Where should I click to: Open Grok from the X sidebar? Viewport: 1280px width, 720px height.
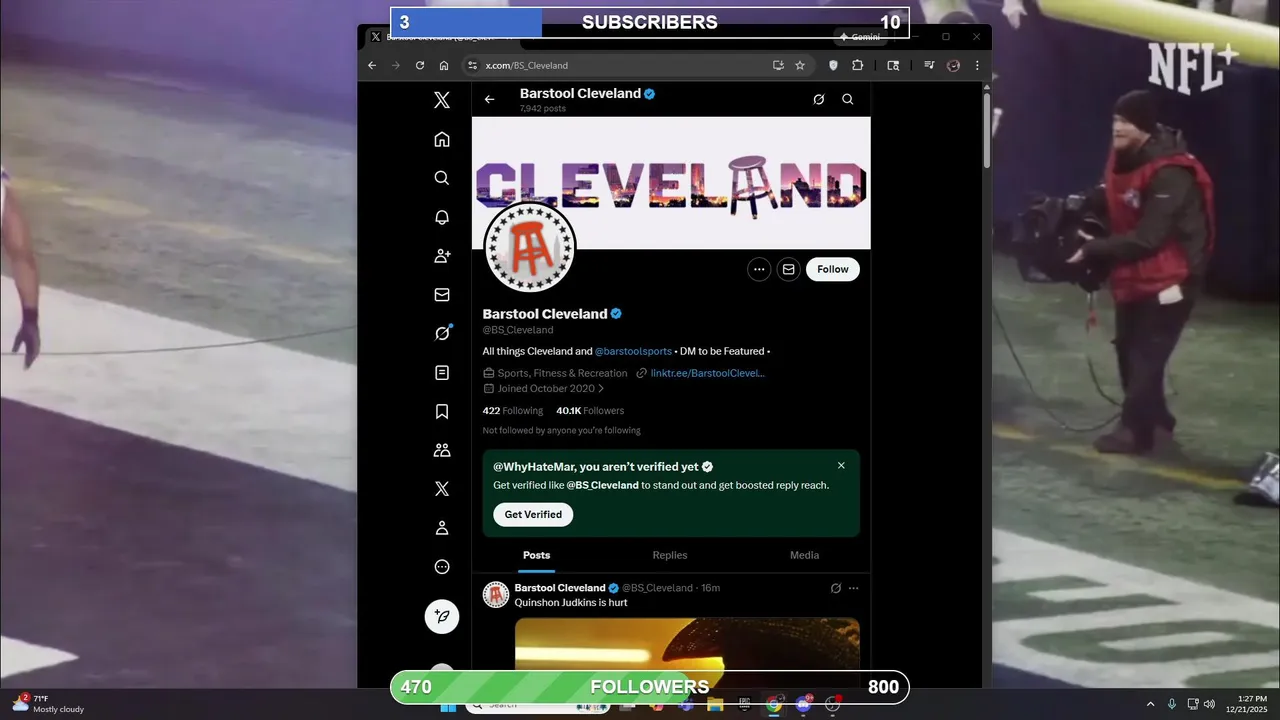(442, 333)
